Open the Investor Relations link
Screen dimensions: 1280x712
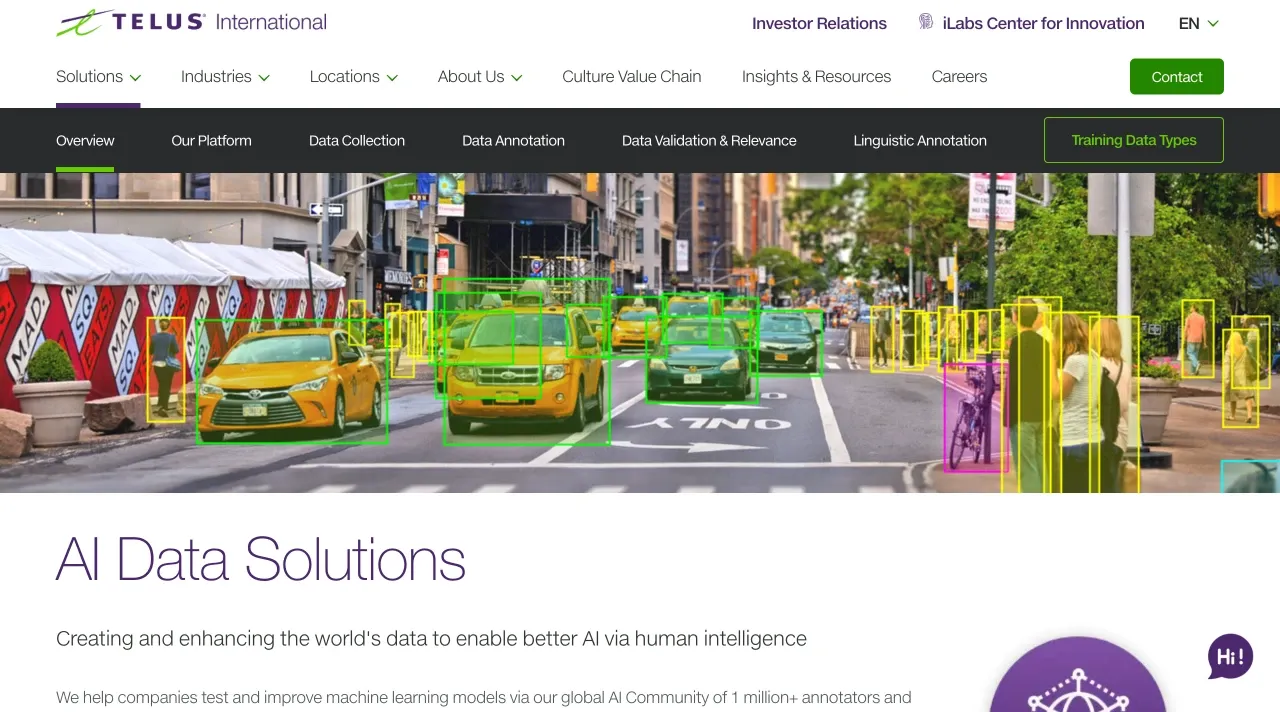point(819,23)
